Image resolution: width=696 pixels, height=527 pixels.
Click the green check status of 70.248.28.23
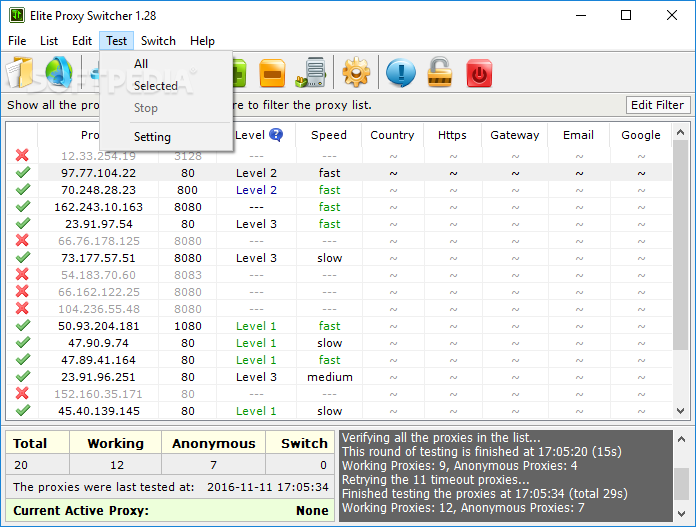[x=23, y=190]
